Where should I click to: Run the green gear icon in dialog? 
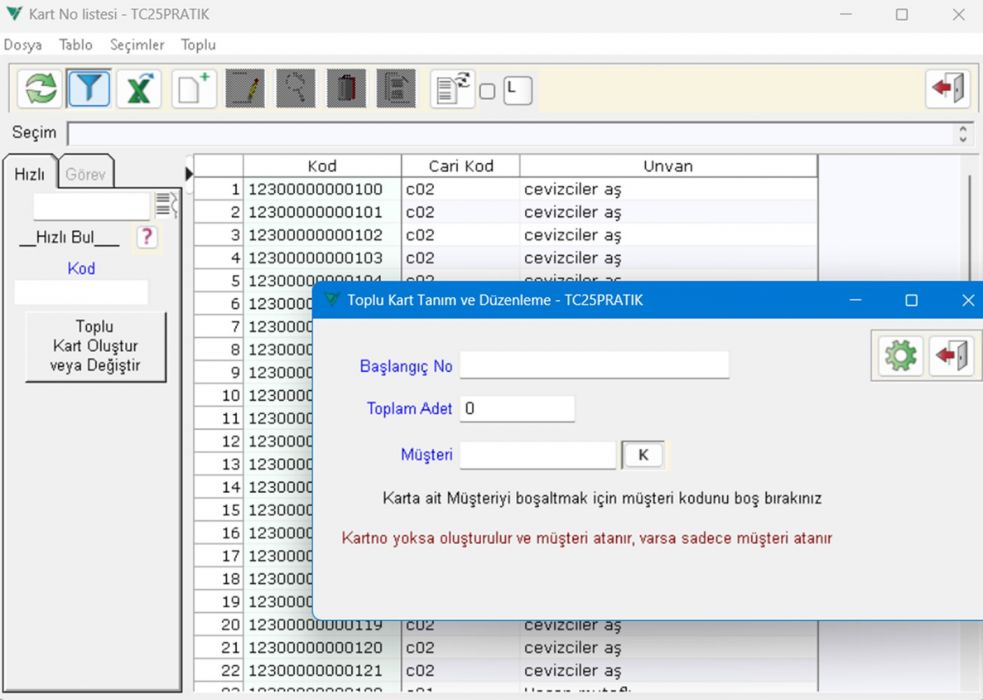pos(900,356)
